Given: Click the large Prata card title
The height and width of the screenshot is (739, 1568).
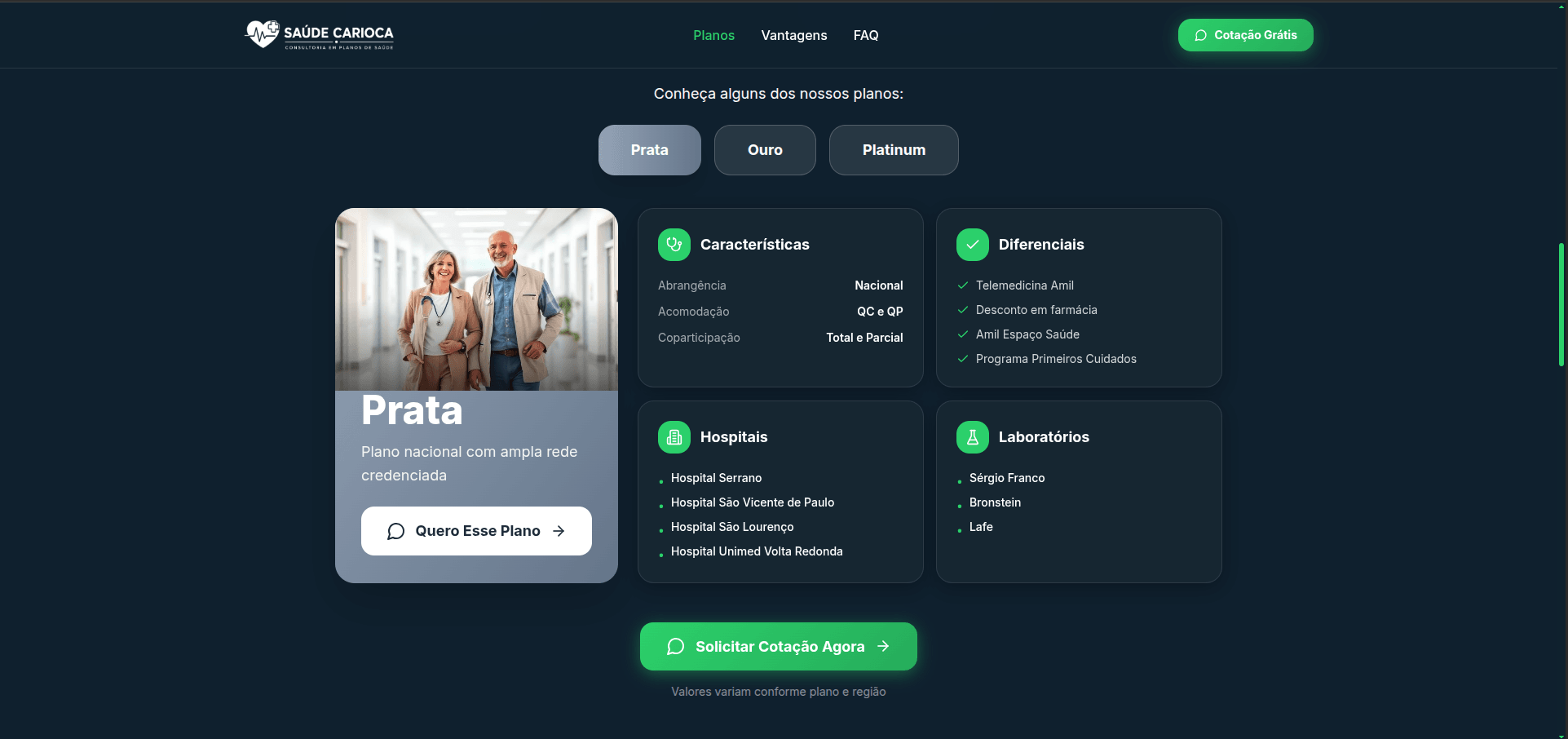Looking at the screenshot, I should [x=412, y=410].
